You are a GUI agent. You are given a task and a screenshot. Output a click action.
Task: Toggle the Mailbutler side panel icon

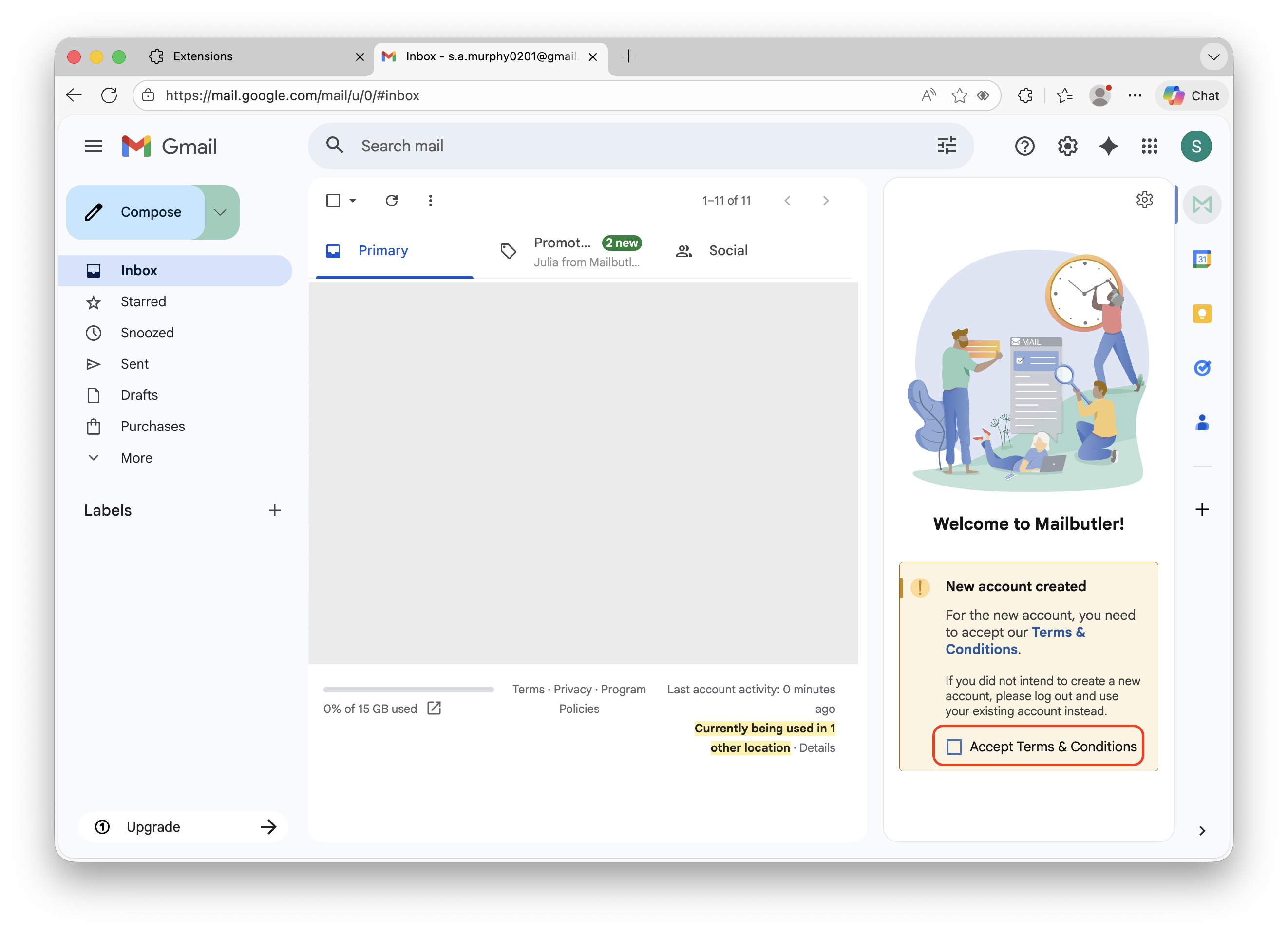[1202, 205]
